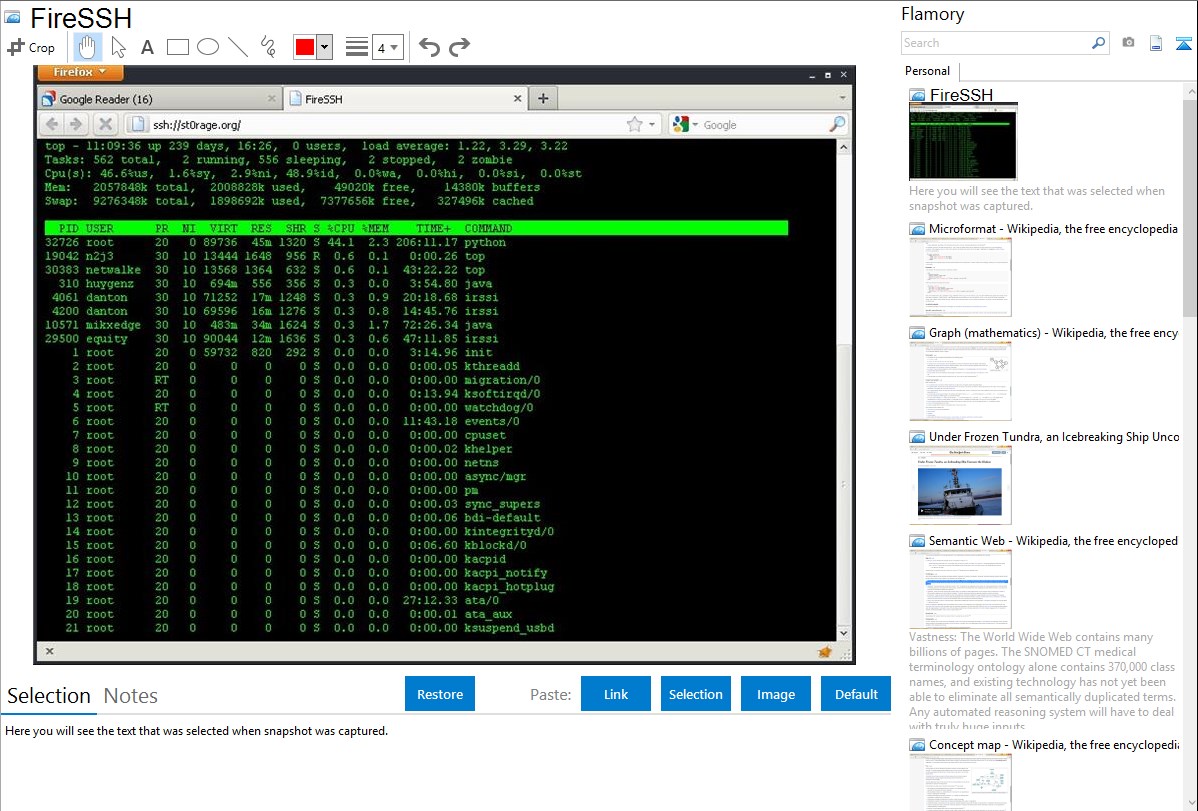Screen dimensions: 1198x811
Task: Click the Paste Image button
Action: click(x=775, y=694)
